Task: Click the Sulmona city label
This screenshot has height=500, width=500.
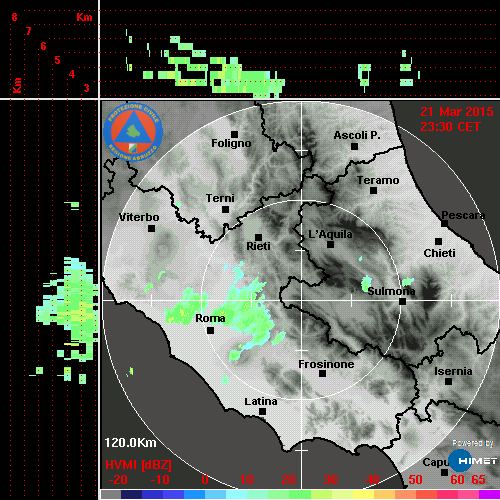Action: [391, 291]
